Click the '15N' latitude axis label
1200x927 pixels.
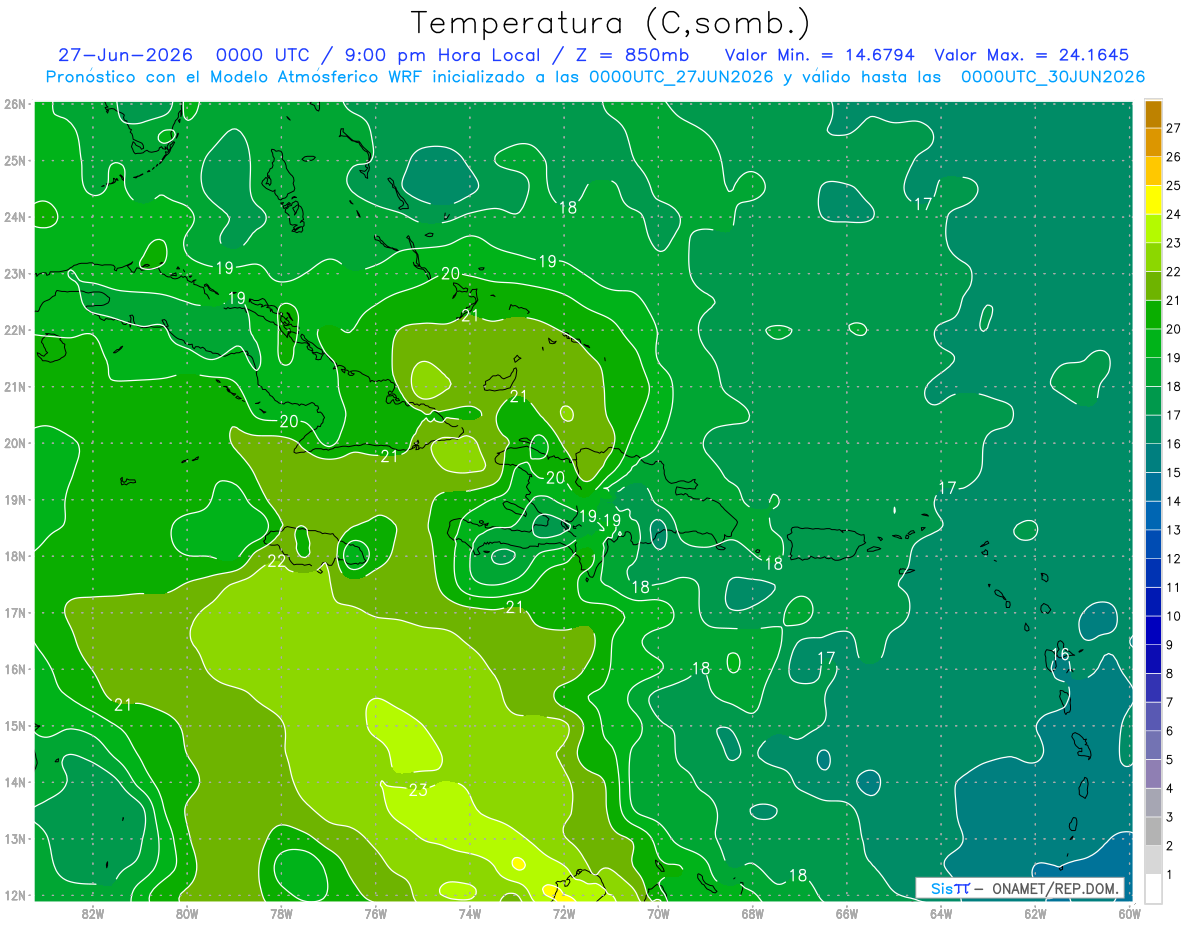(15, 725)
